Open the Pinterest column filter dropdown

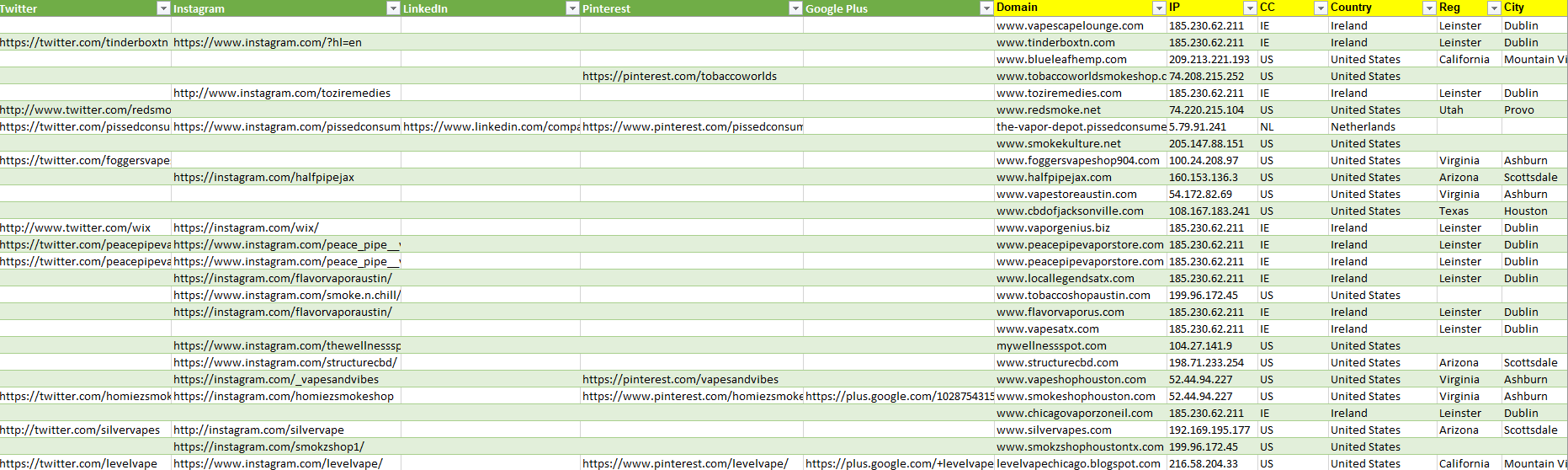coord(795,8)
